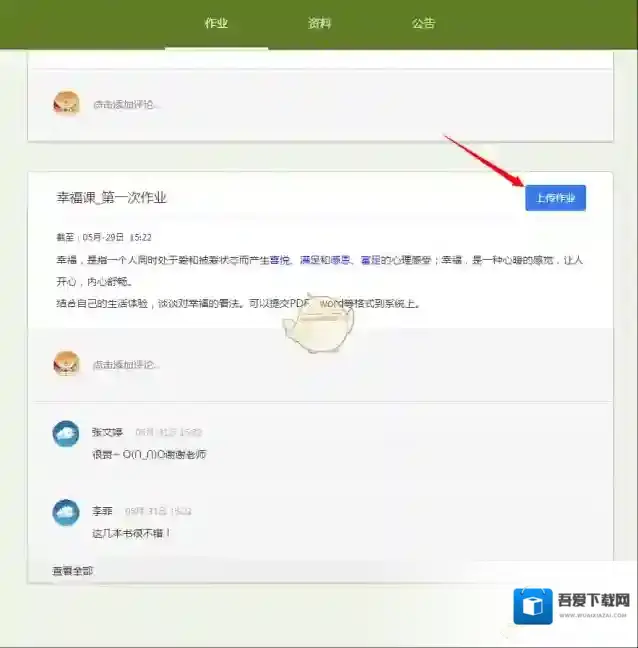Open commenter name 张文婷

coord(107,432)
